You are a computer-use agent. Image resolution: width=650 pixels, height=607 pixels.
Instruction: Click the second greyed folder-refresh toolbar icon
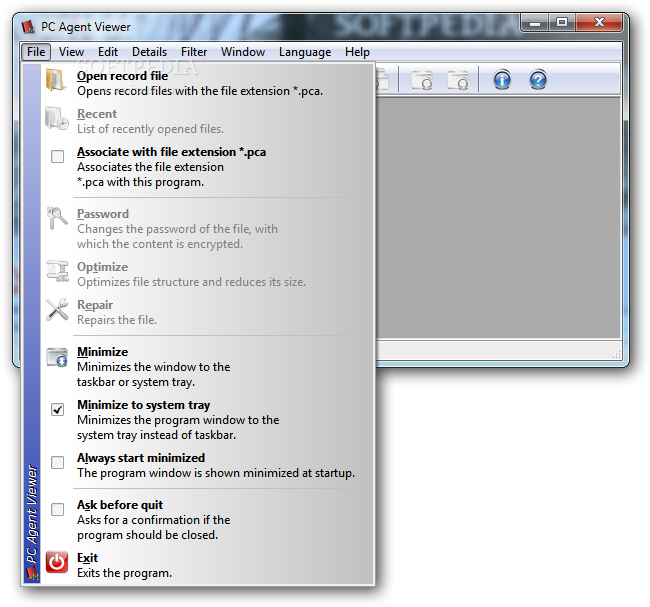pos(458,80)
